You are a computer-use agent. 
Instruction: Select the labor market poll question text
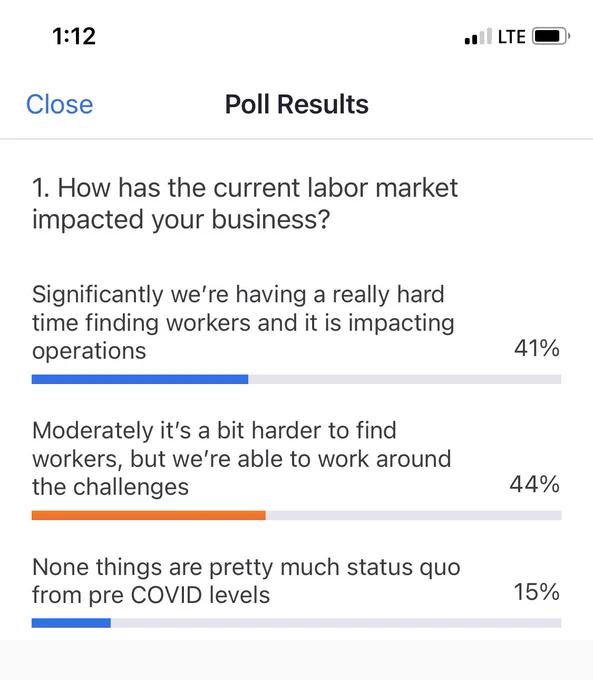click(245, 203)
